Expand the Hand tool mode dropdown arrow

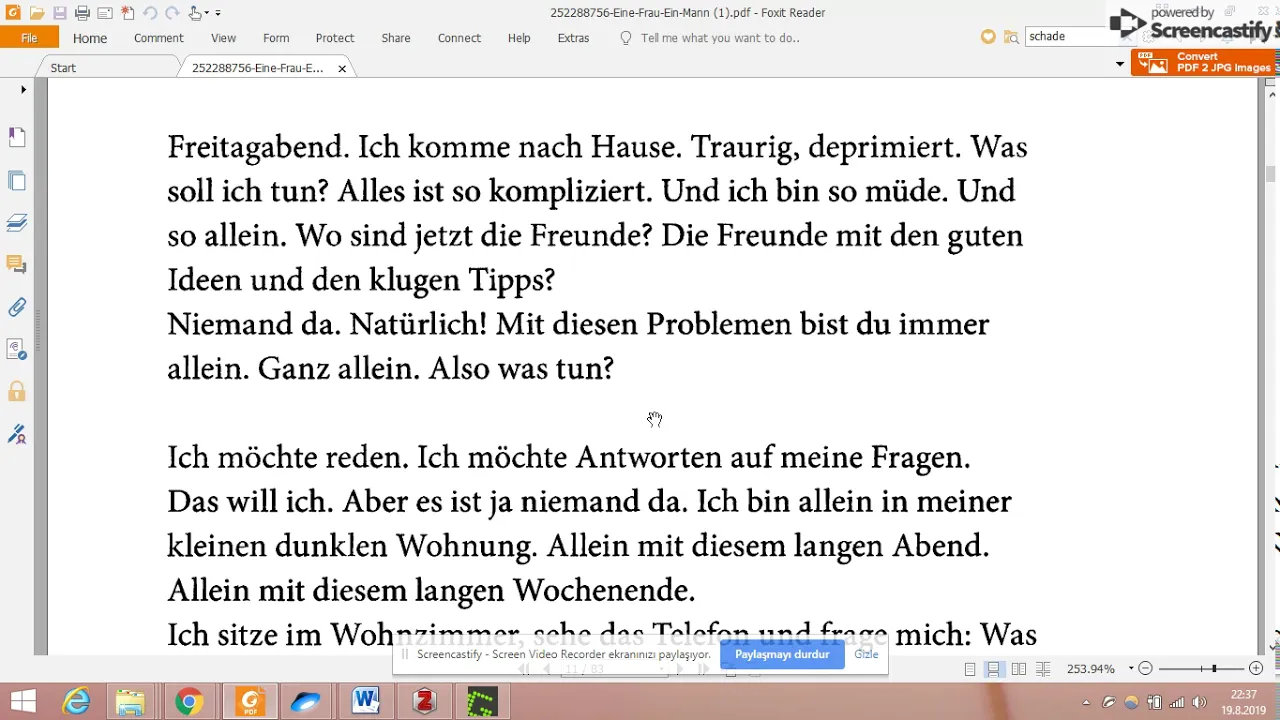click(206, 14)
